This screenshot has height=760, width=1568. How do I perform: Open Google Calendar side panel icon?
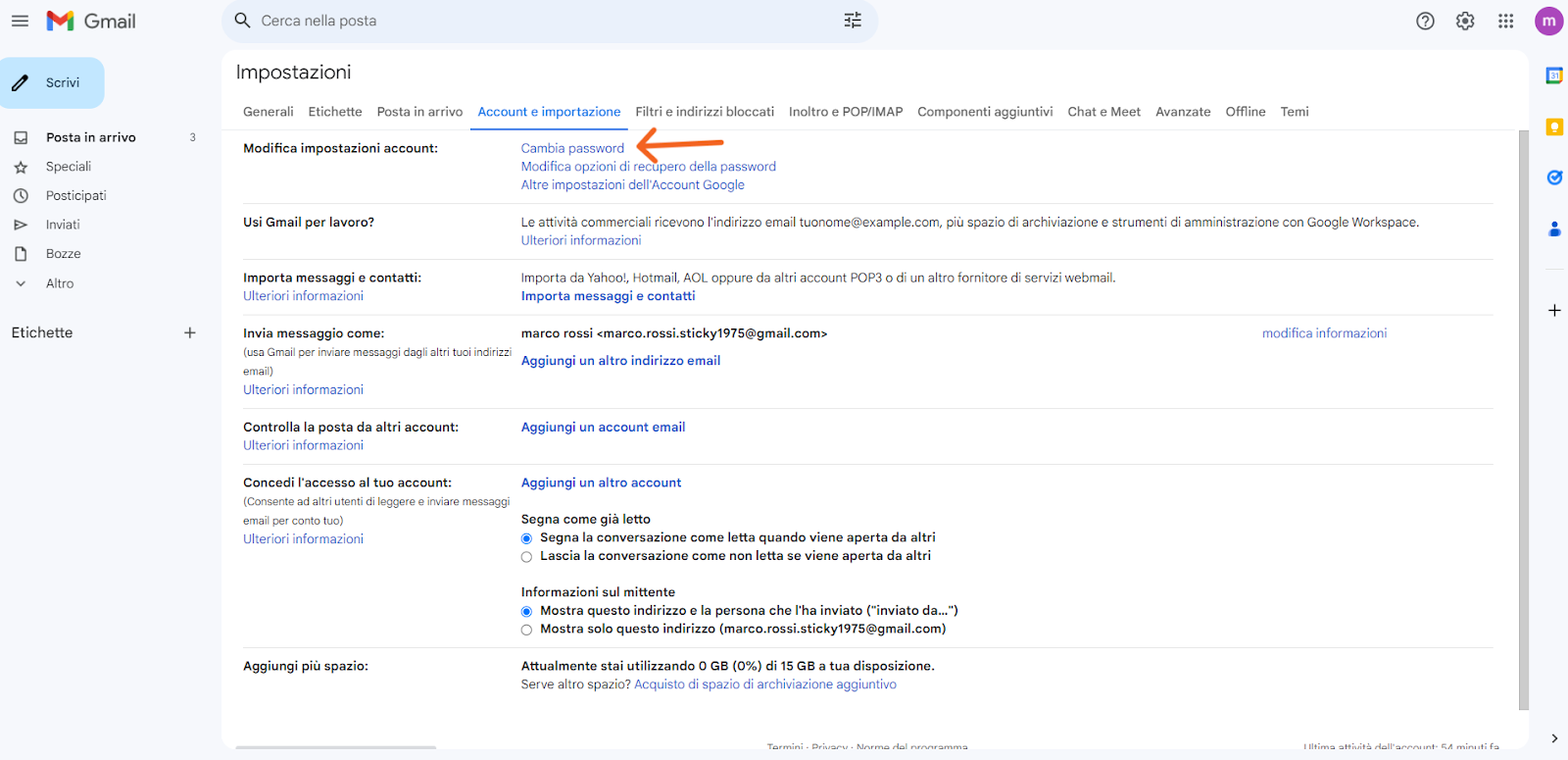coord(1554,76)
